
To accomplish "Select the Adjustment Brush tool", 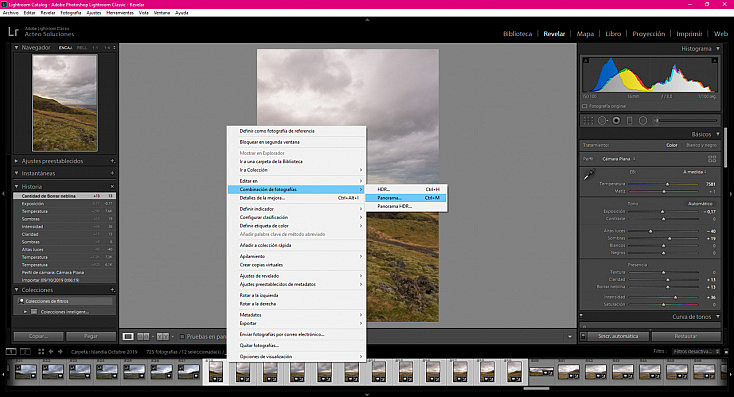I will (x=686, y=121).
